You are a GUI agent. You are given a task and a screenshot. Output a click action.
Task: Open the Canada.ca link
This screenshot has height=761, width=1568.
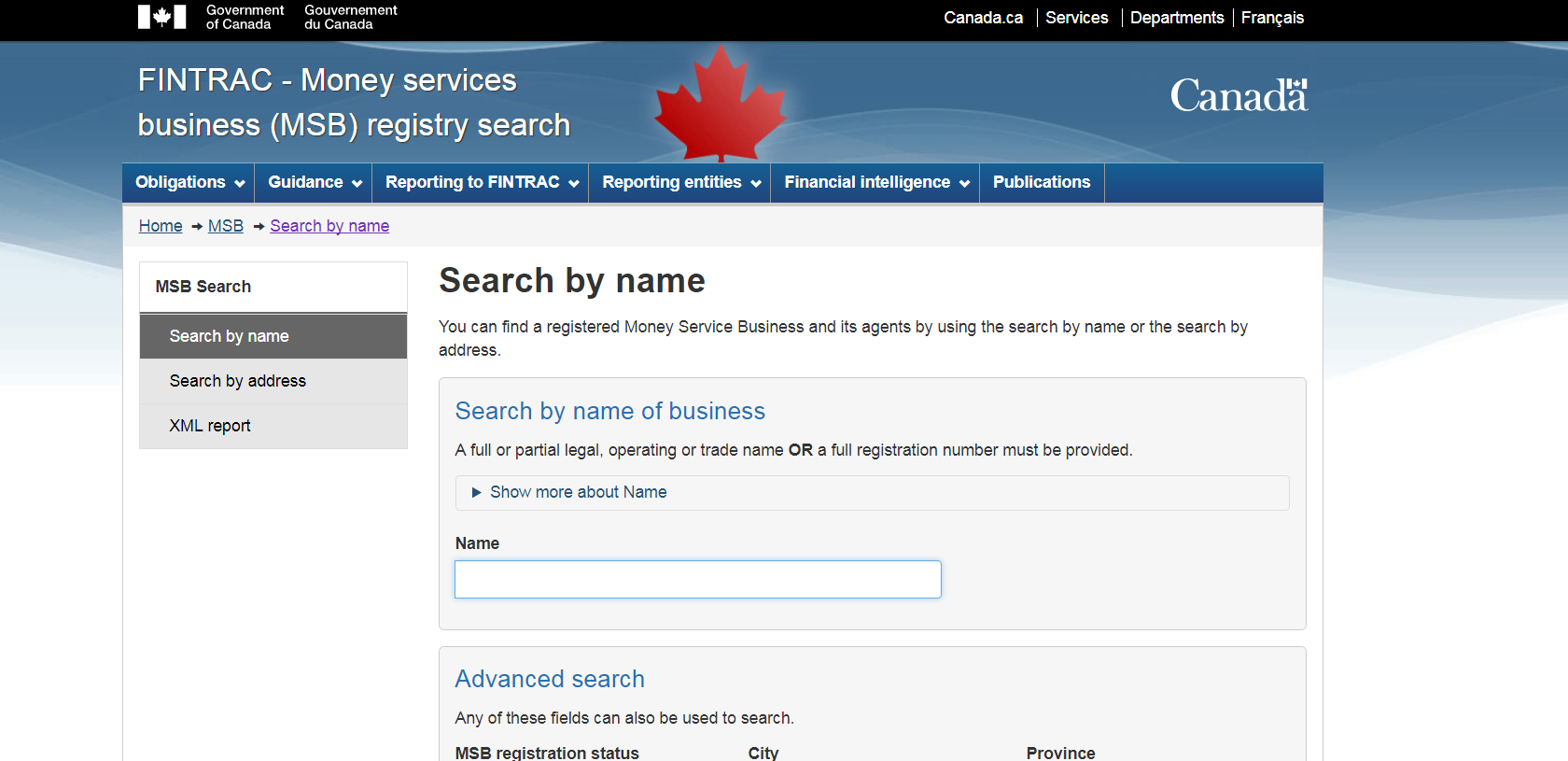(983, 18)
